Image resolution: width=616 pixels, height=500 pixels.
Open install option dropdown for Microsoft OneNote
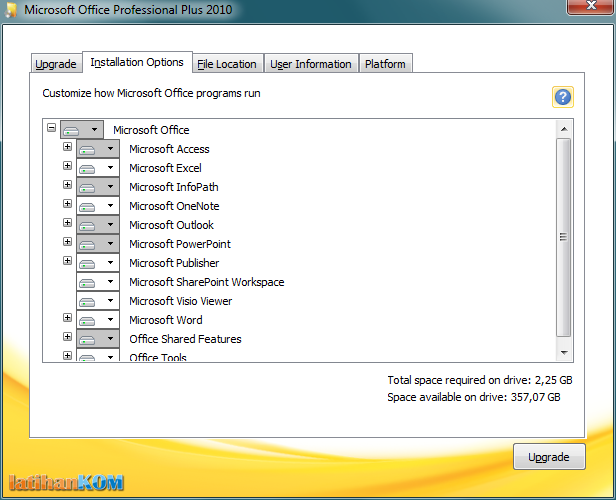coord(98,206)
